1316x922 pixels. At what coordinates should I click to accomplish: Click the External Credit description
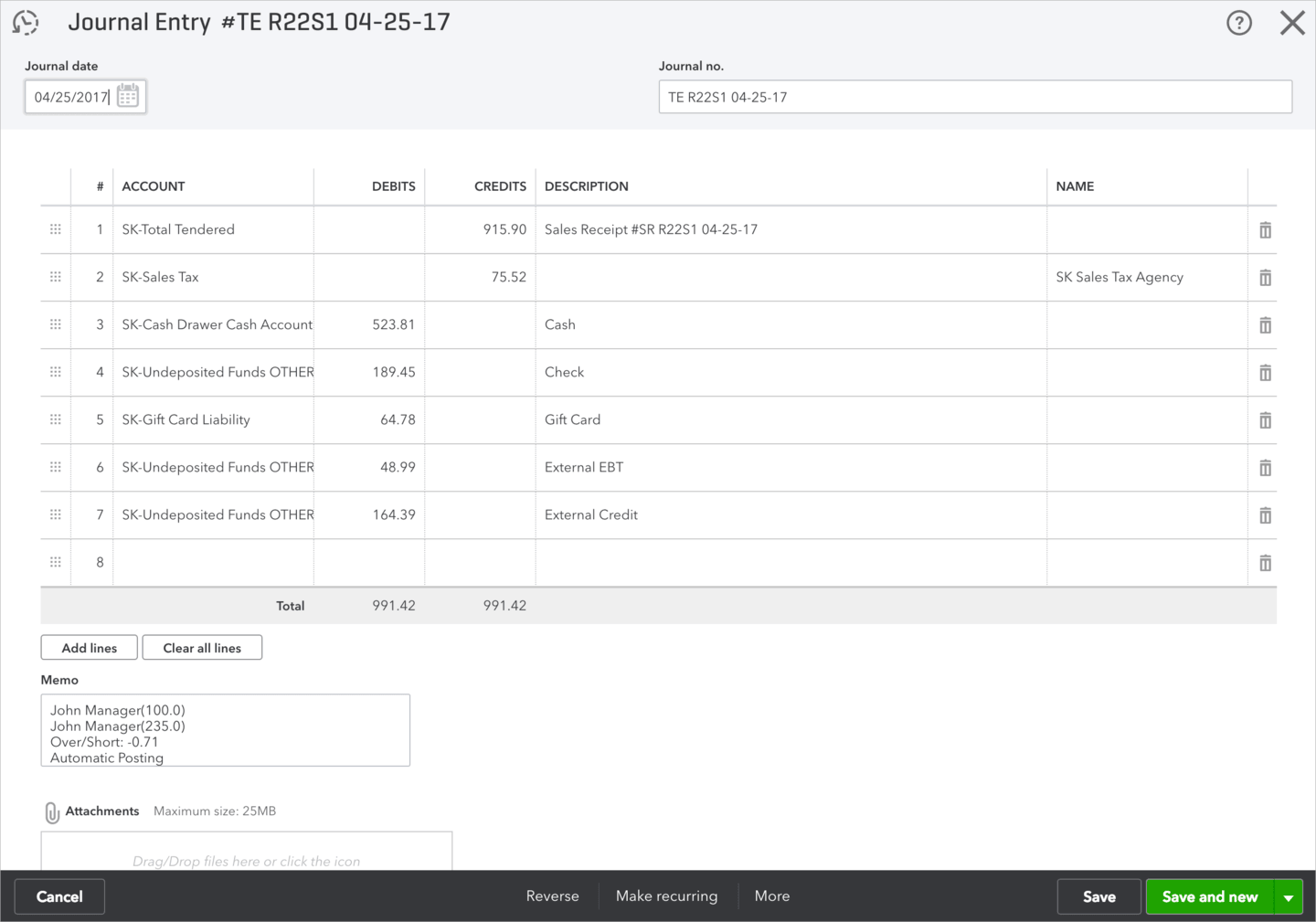click(x=591, y=514)
